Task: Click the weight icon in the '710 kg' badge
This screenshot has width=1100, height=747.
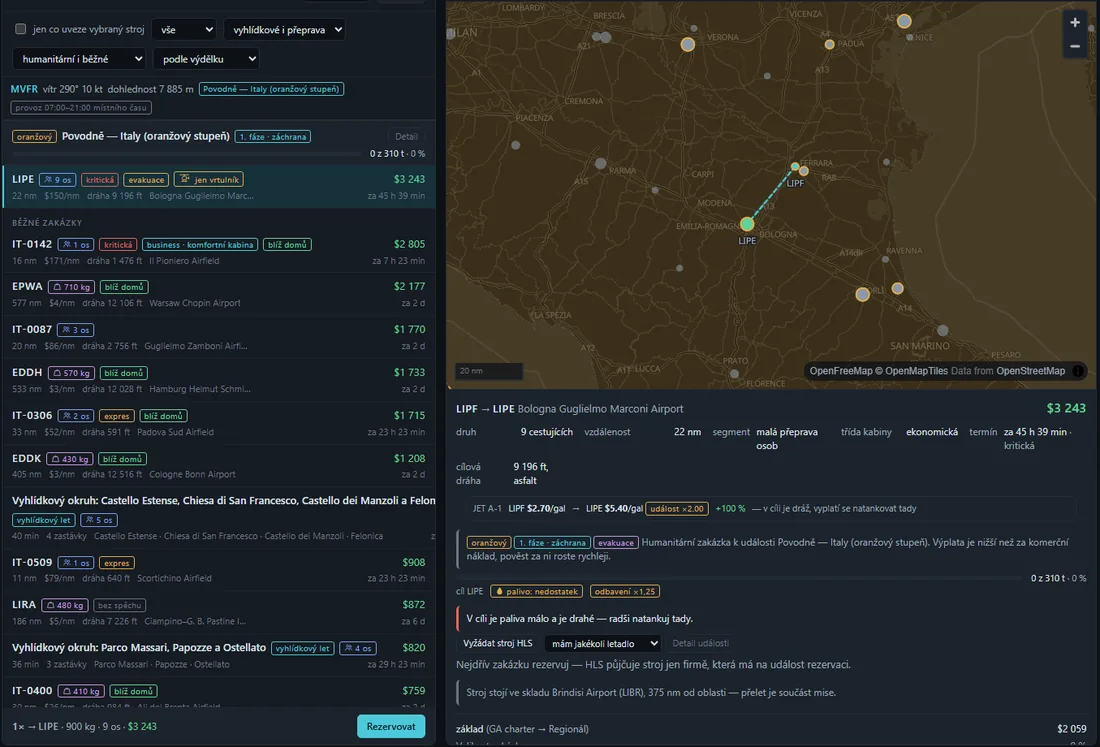Action: [x=58, y=287]
